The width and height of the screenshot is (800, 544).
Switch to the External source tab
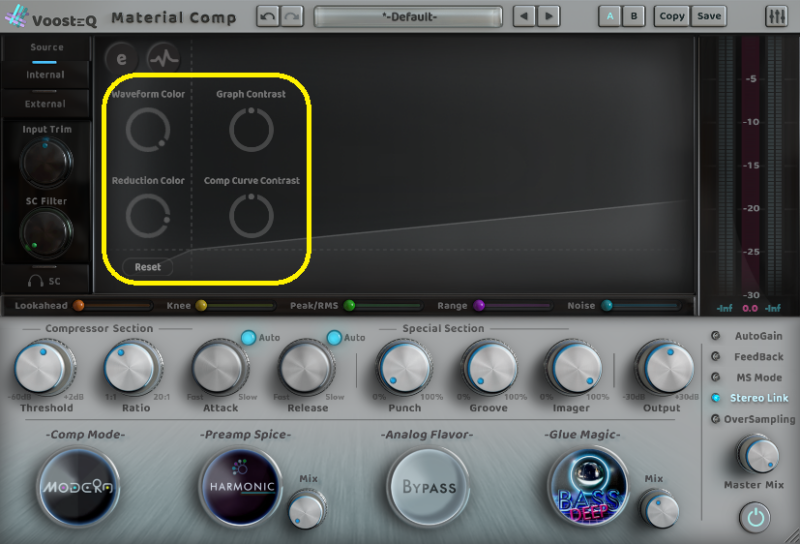click(x=46, y=103)
